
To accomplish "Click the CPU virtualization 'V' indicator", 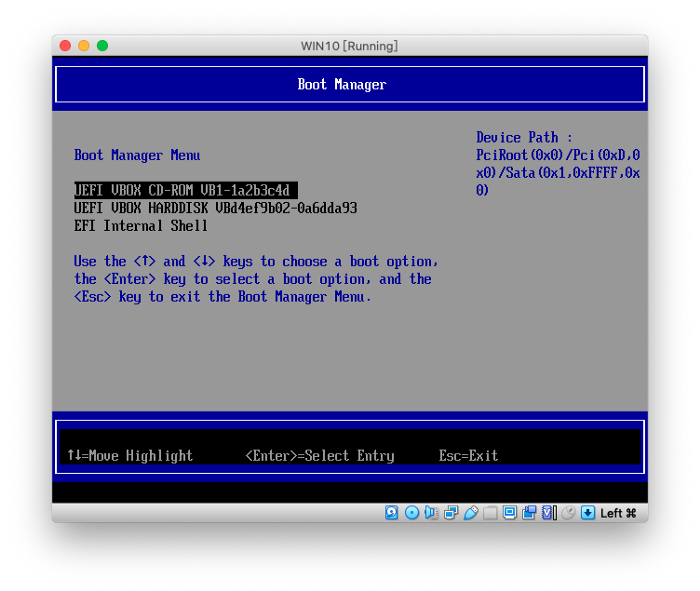I will pos(548,513).
